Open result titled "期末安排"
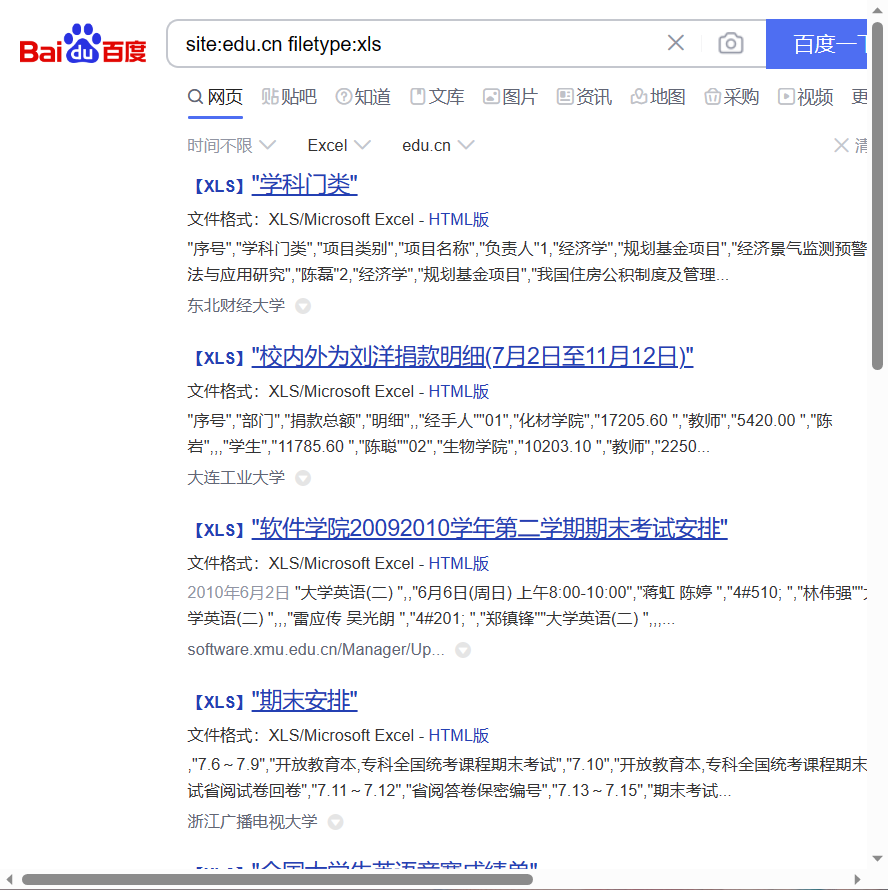888x890 pixels. coord(304,701)
